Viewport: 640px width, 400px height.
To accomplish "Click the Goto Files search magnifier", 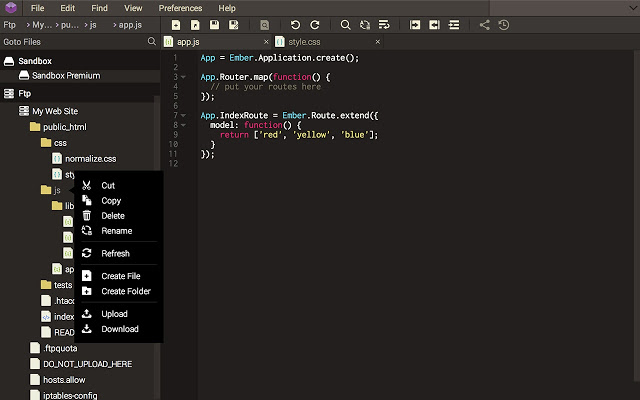I will [x=151, y=41].
